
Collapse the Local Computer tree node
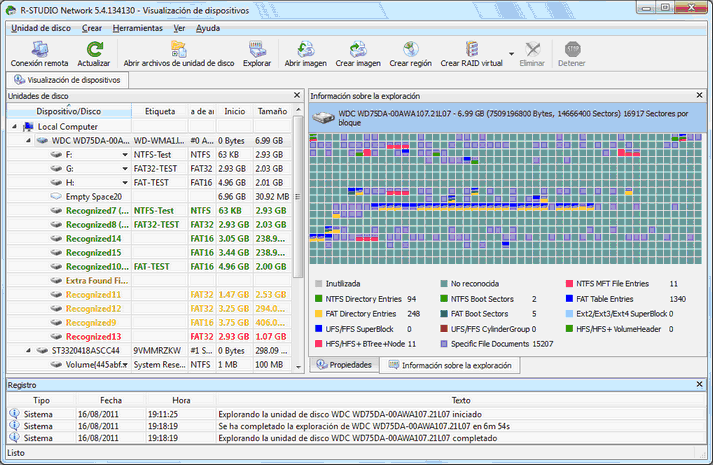pos(15,127)
